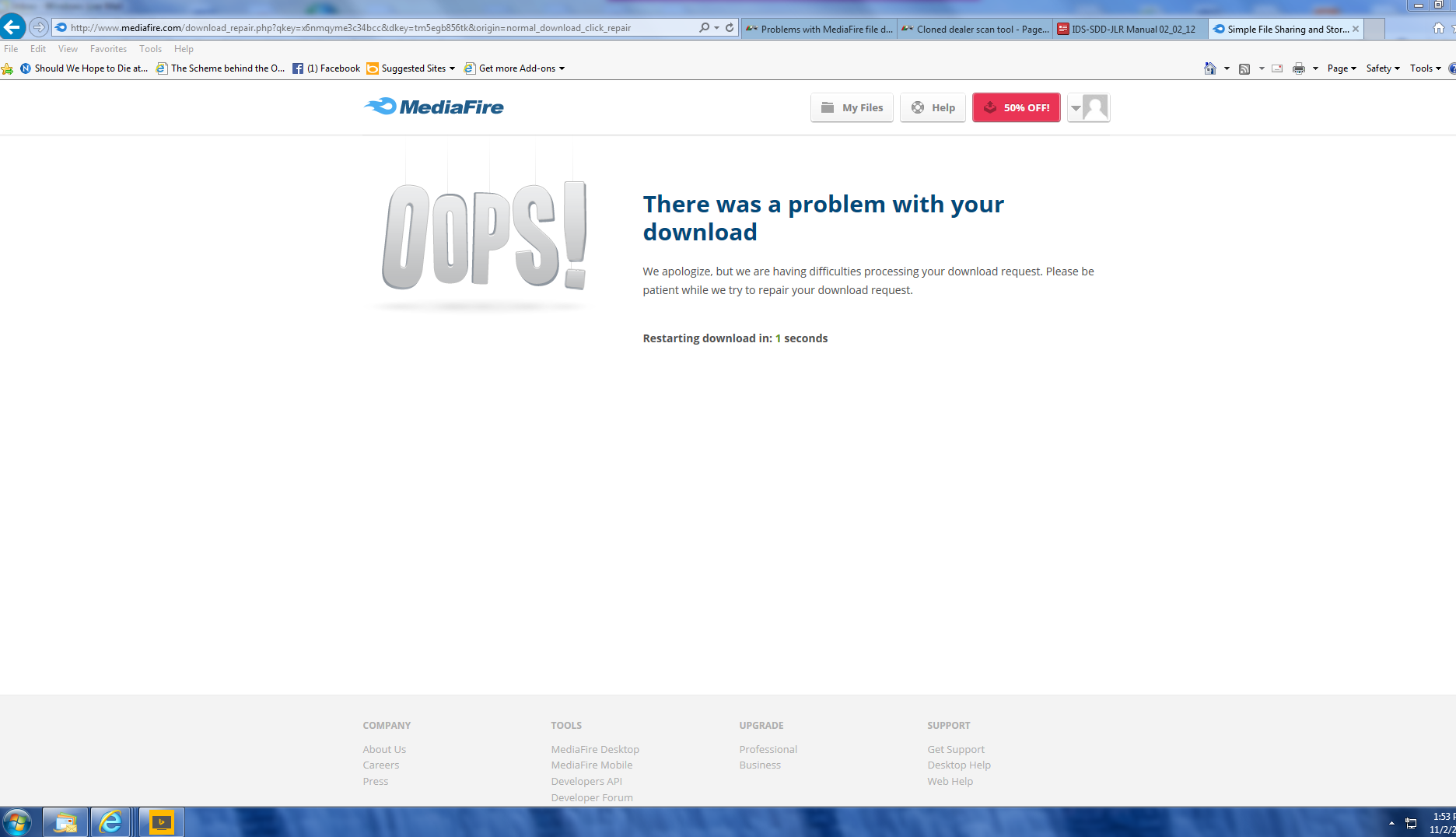
Task: Switch to 'IDS-SDD-JLR Manual 02_02_12' tab
Action: pyautogui.click(x=1131, y=29)
